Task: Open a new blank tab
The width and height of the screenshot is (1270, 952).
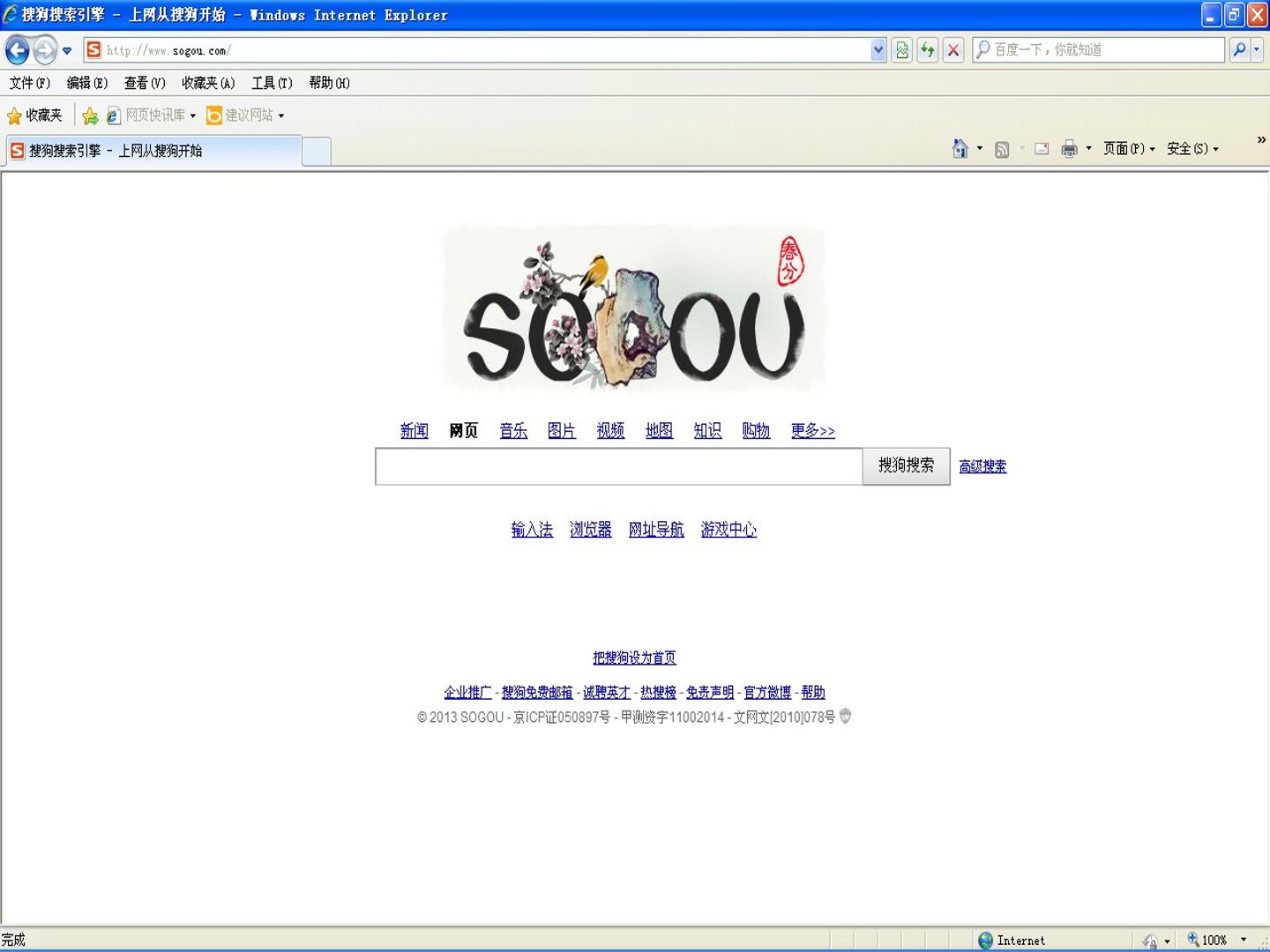Action: pos(317,152)
